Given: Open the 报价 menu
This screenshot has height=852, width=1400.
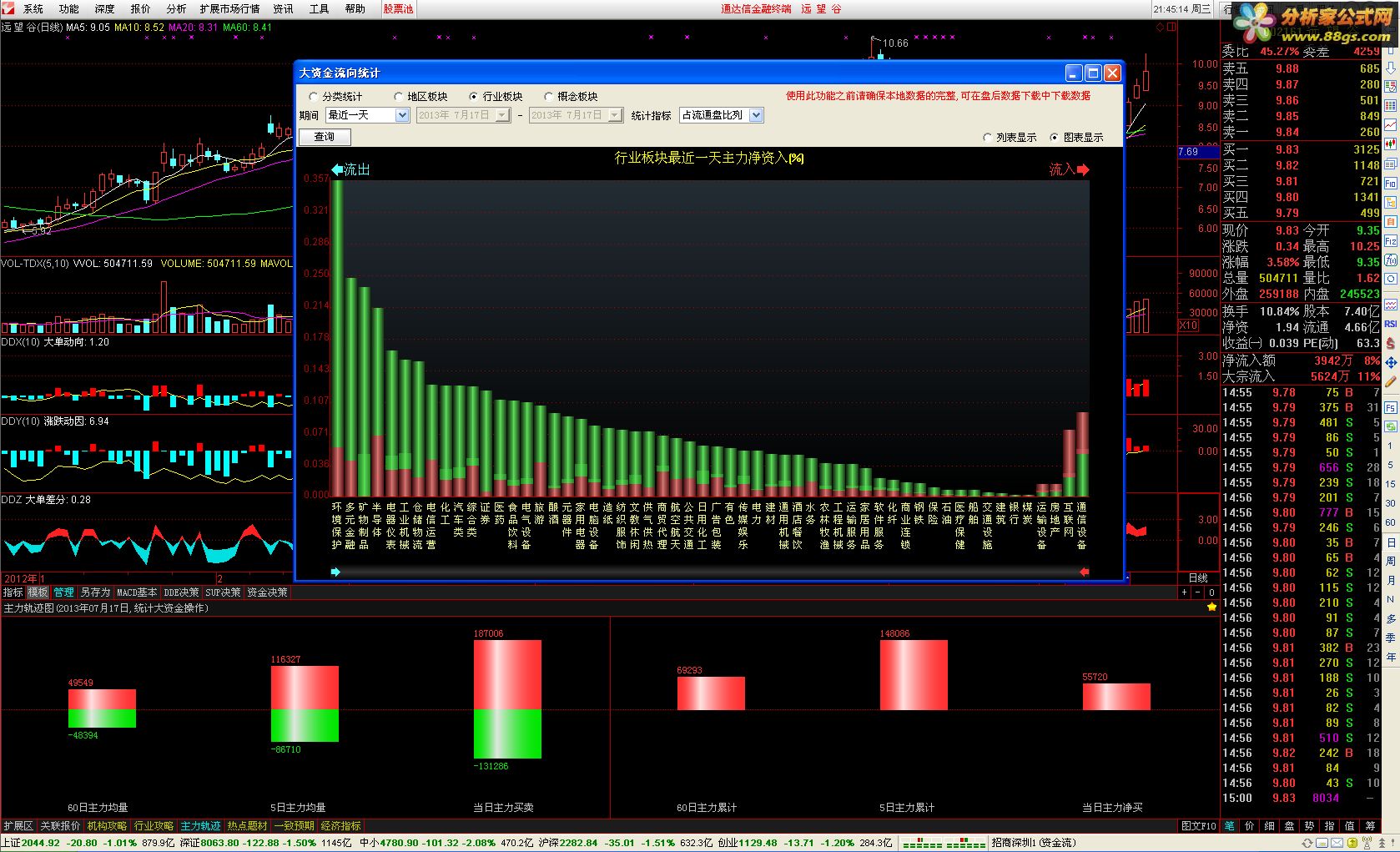Looking at the screenshot, I should [141, 8].
